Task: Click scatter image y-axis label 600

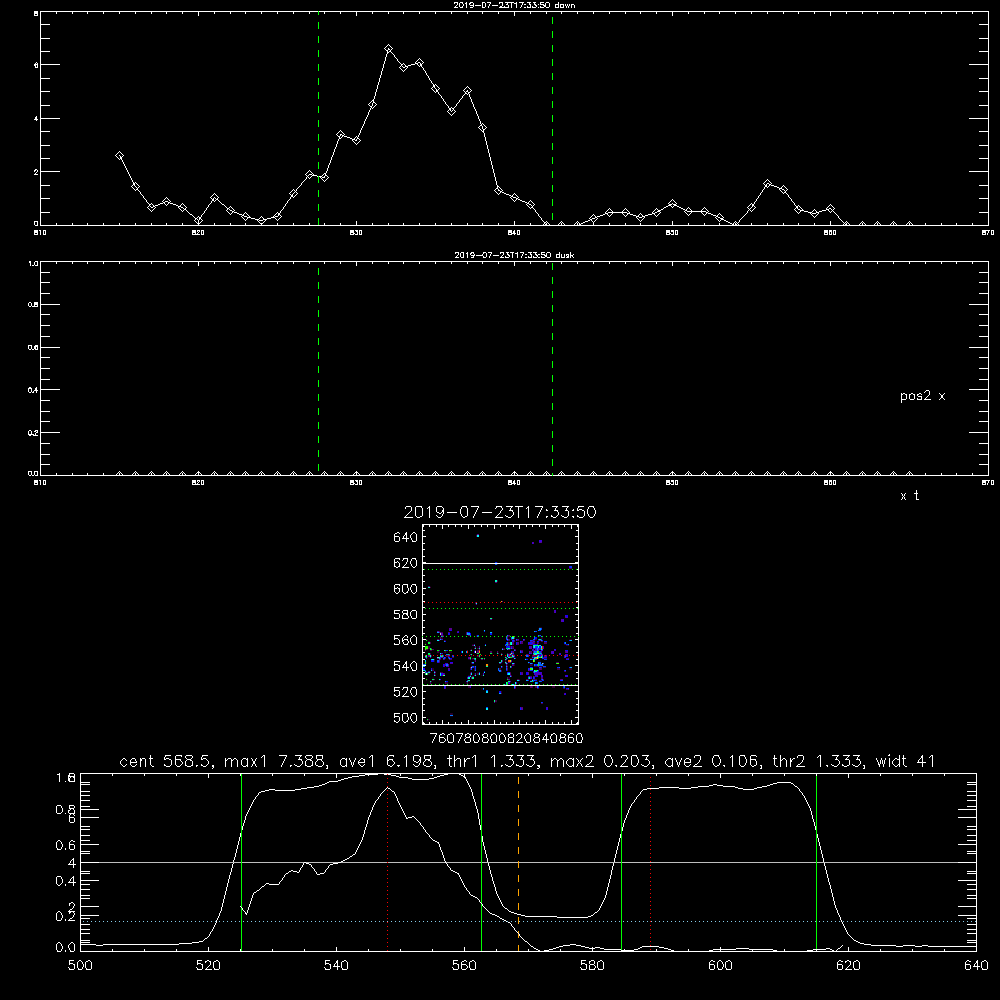Action: pos(406,589)
